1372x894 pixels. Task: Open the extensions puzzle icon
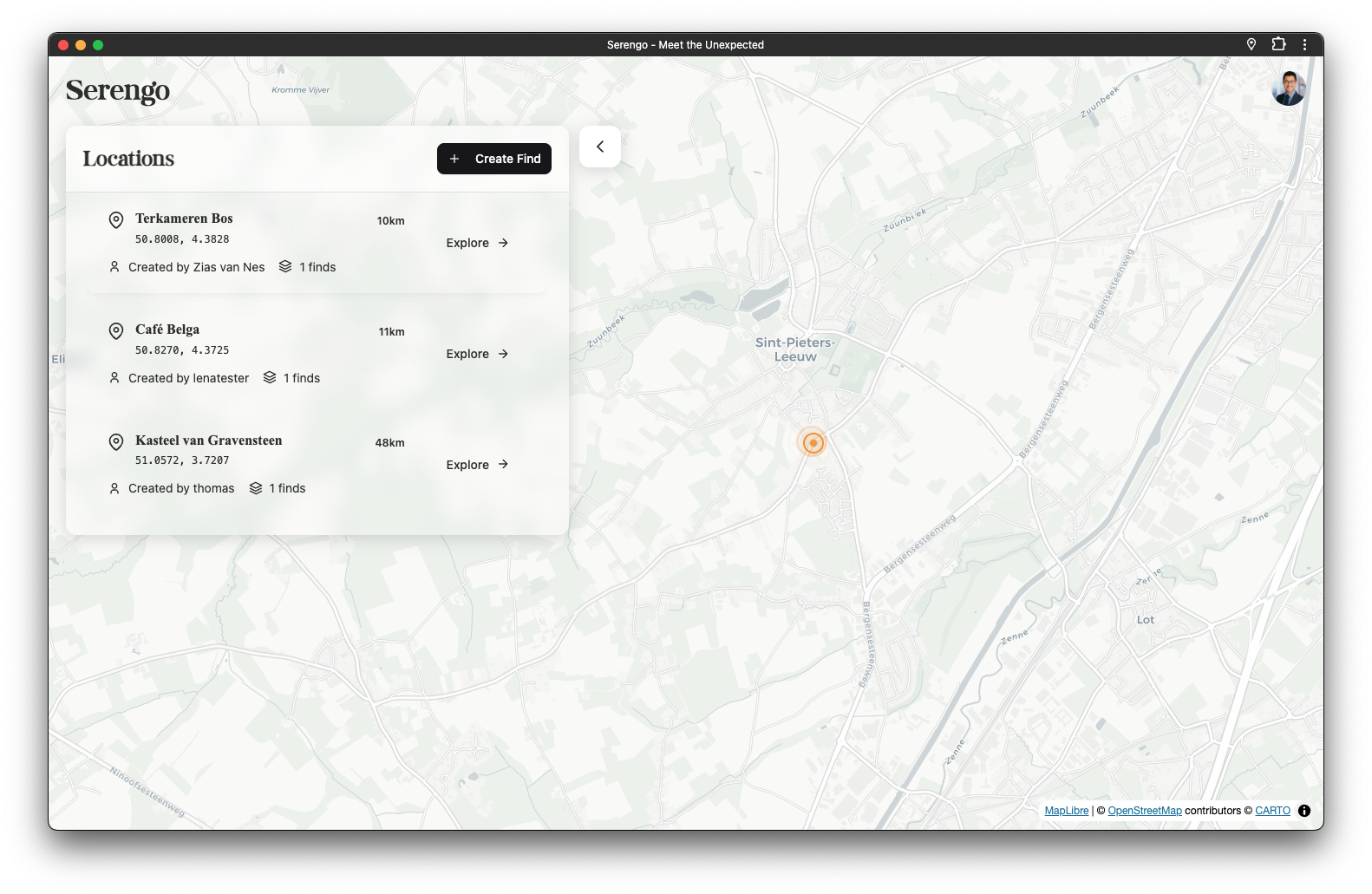pyautogui.click(x=1278, y=44)
